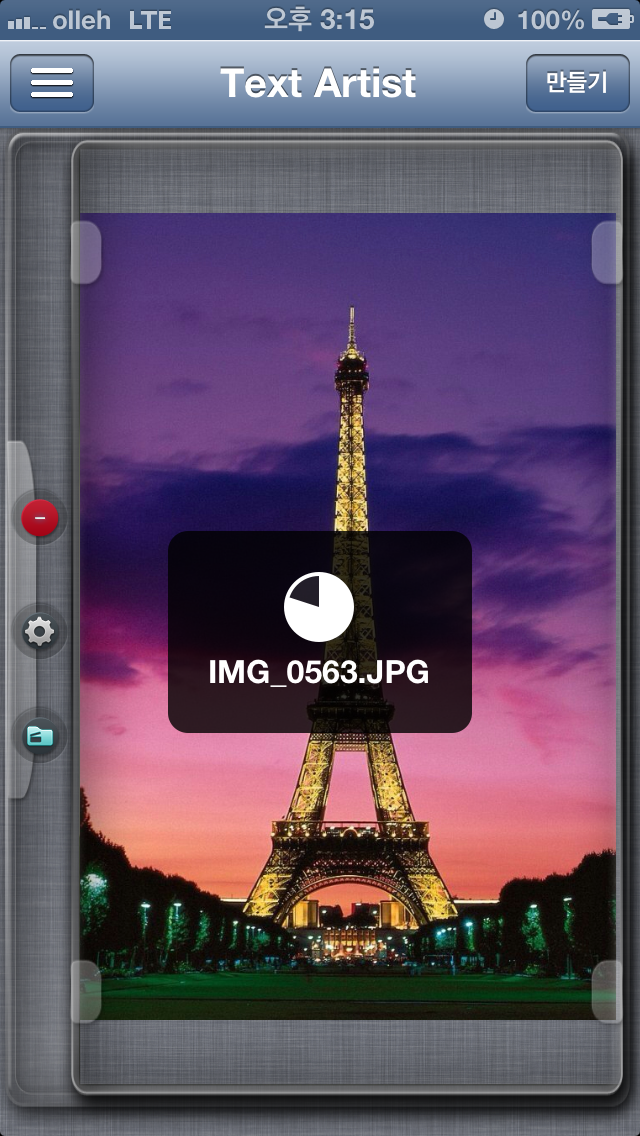Tap the top-left corner handle of photo
The height and width of the screenshot is (1136, 640).
[86, 252]
